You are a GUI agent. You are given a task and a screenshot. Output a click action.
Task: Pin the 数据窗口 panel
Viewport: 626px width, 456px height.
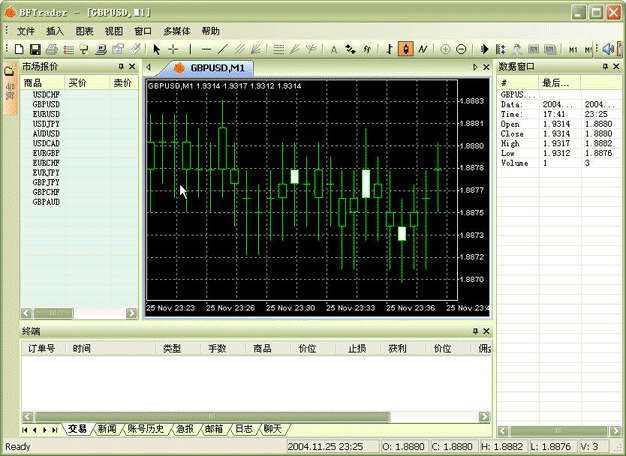[605, 67]
